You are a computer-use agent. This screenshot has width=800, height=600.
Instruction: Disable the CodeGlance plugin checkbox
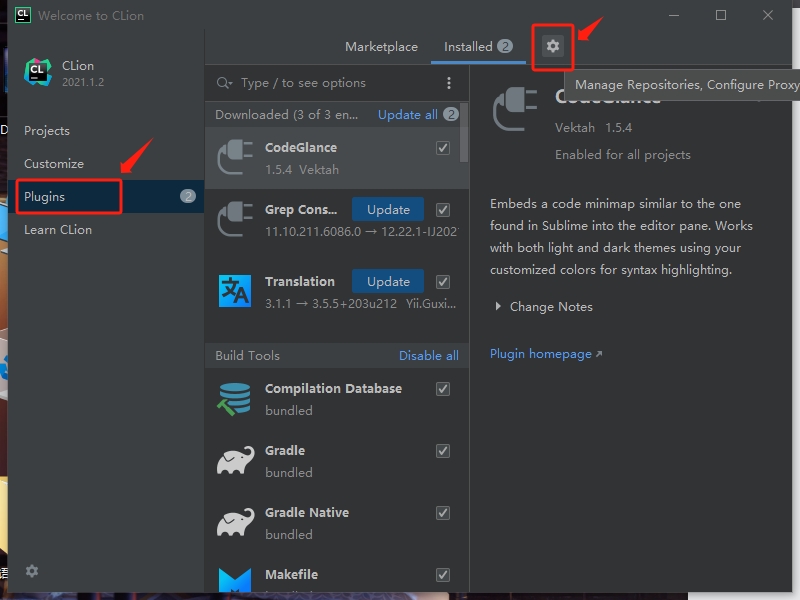tap(443, 148)
